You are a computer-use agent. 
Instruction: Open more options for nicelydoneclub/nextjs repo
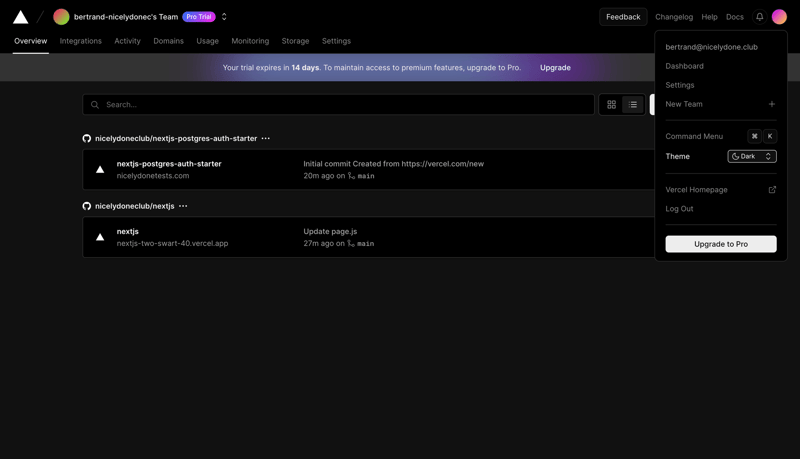[x=183, y=206]
